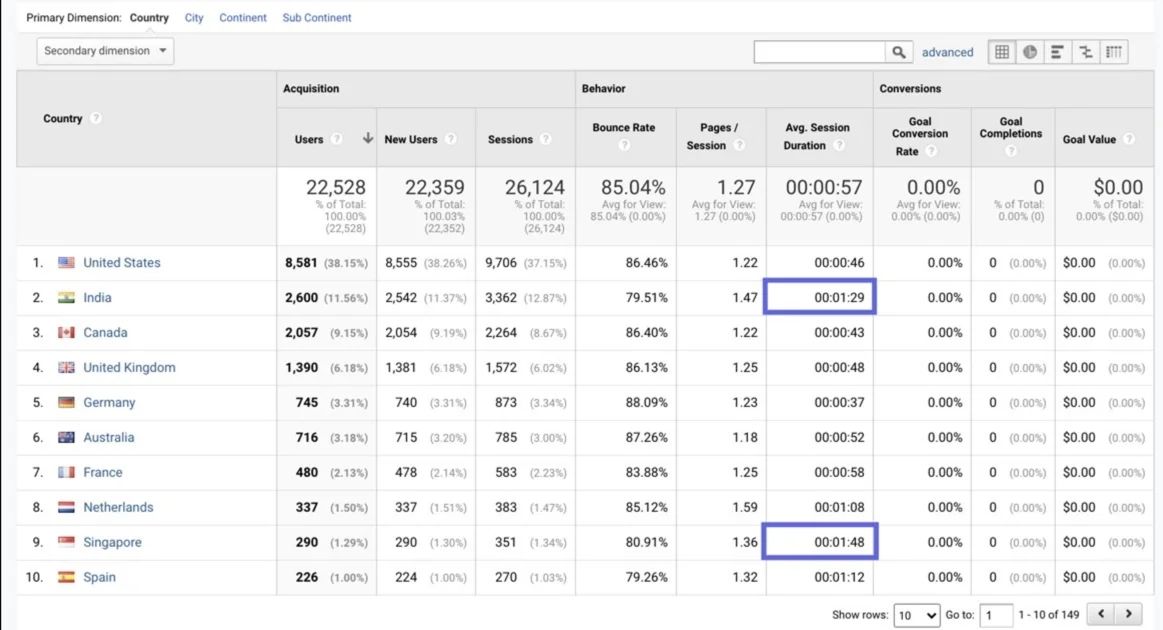1163x630 pixels.
Task: Switch to the Data table view icon
Action: click(x=1002, y=53)
